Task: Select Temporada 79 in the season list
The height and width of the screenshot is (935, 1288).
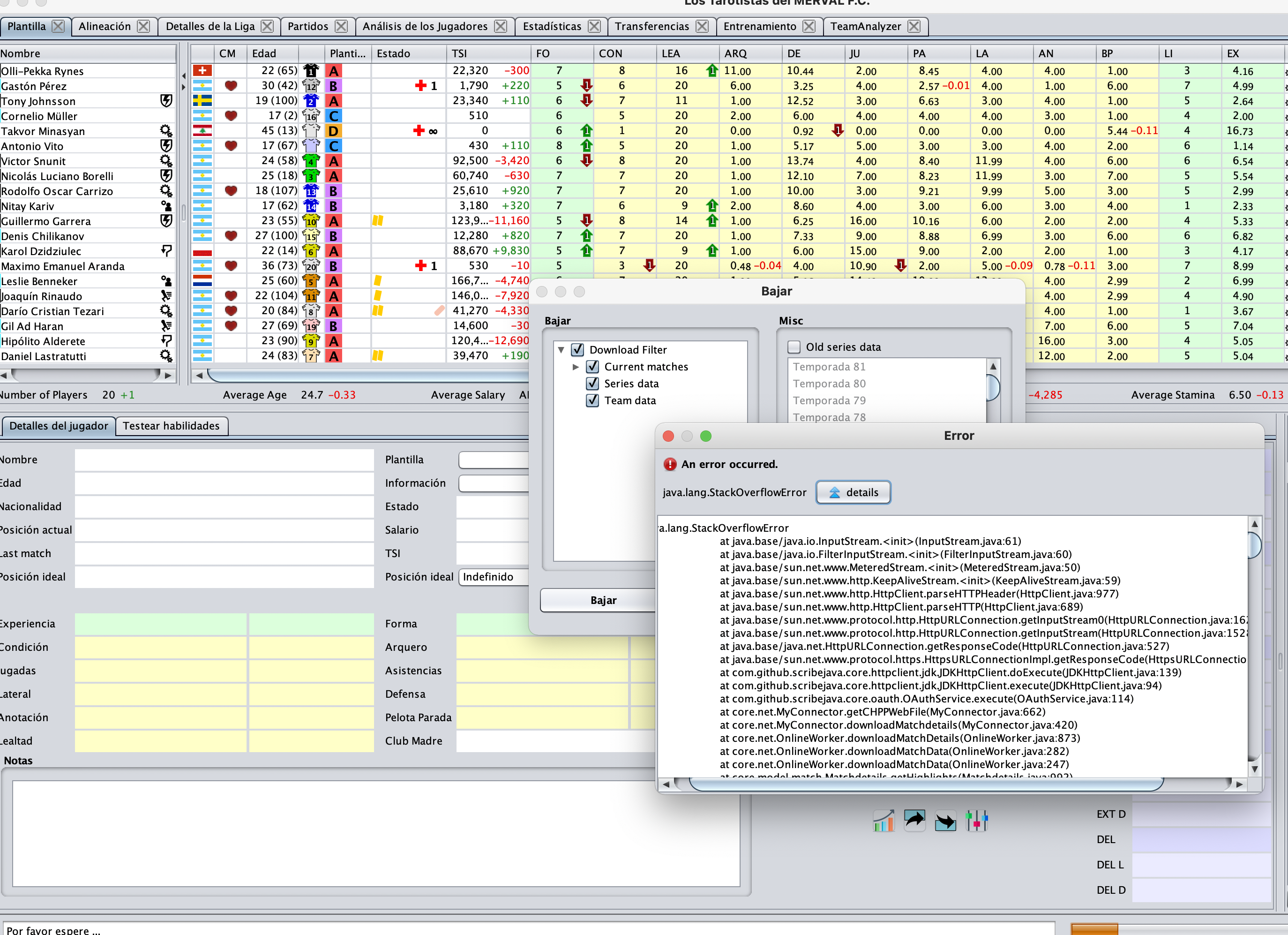Action: click(x=887, y=400)
